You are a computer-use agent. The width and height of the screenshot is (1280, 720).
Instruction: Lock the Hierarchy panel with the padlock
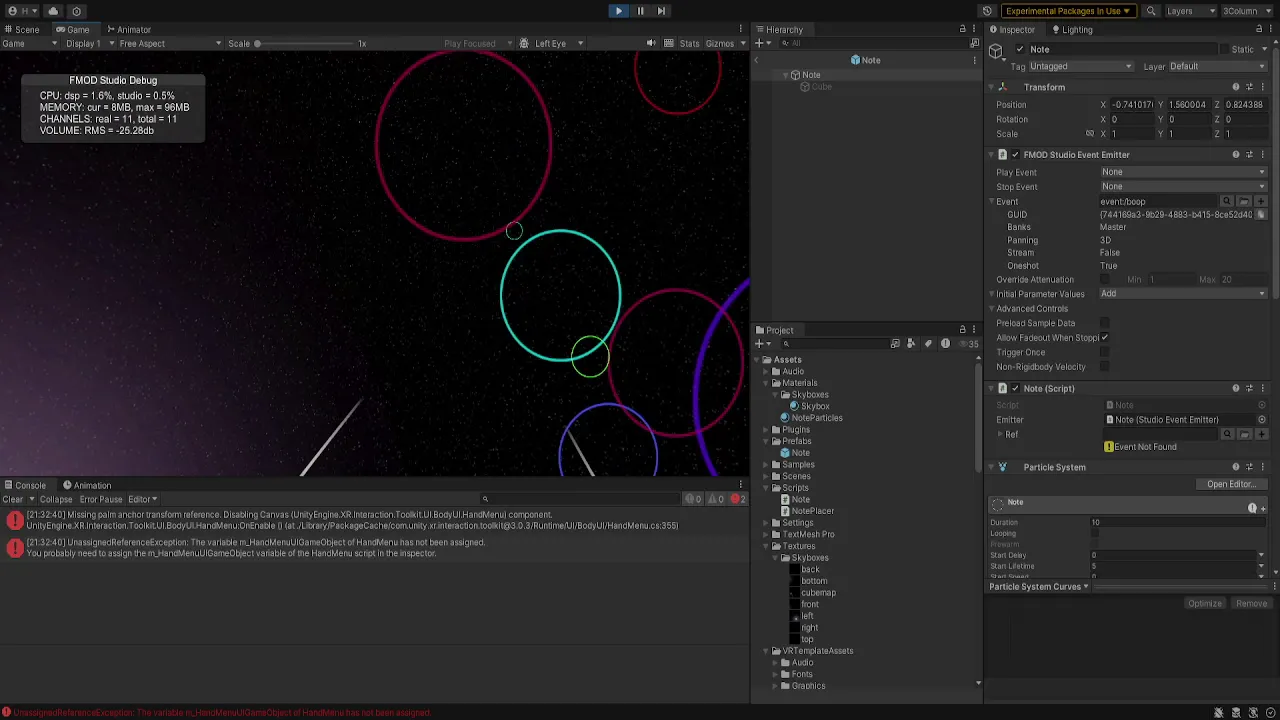pyautogui.click(x=962, y=29)
